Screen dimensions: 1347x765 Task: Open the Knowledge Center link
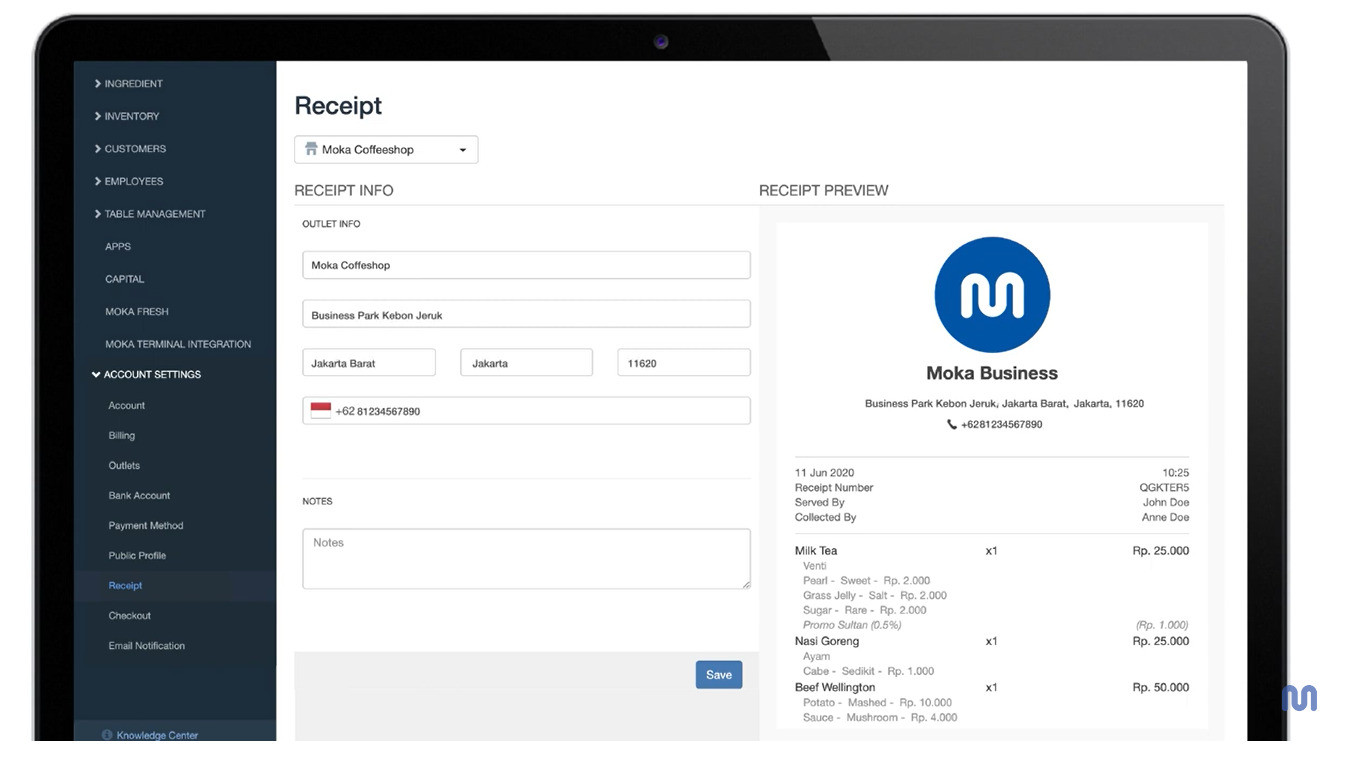coord(157,735)
